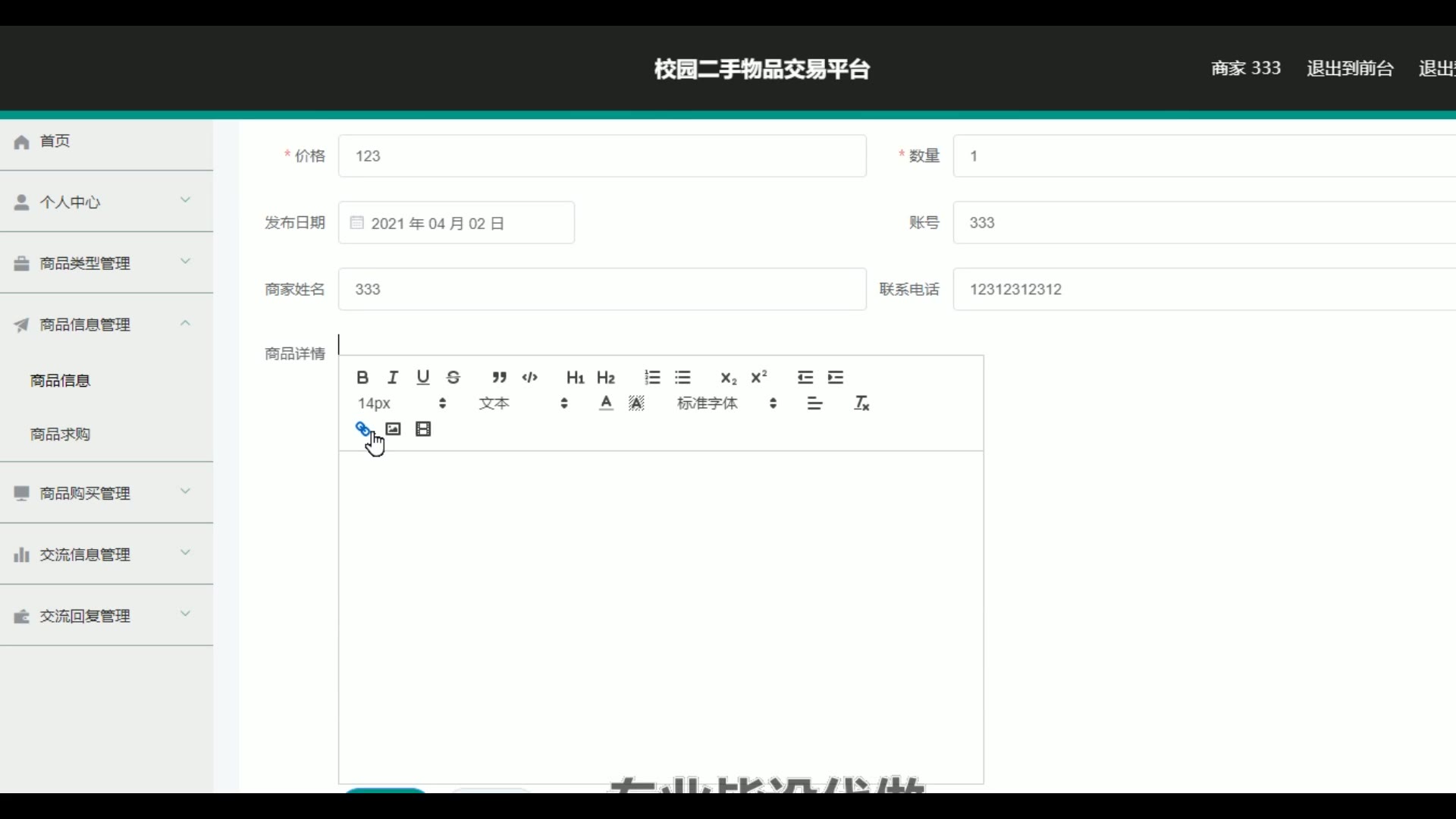Create an ordered numbered list
This screenshot has height=819, width=1456.
coord(652,378)
